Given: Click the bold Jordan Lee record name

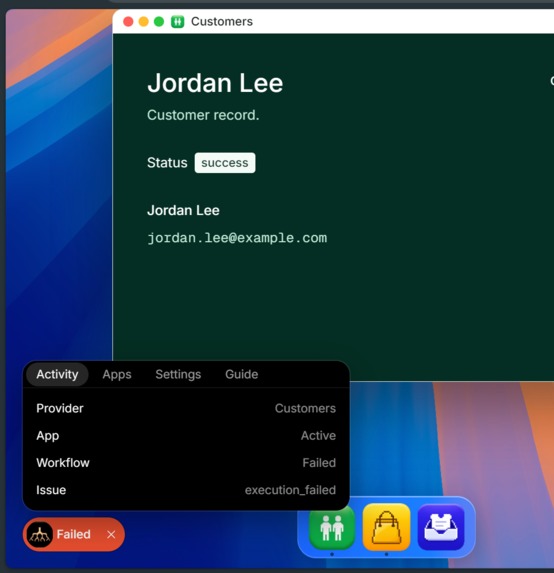Looking at the screenshot, I should coord(183,210).
